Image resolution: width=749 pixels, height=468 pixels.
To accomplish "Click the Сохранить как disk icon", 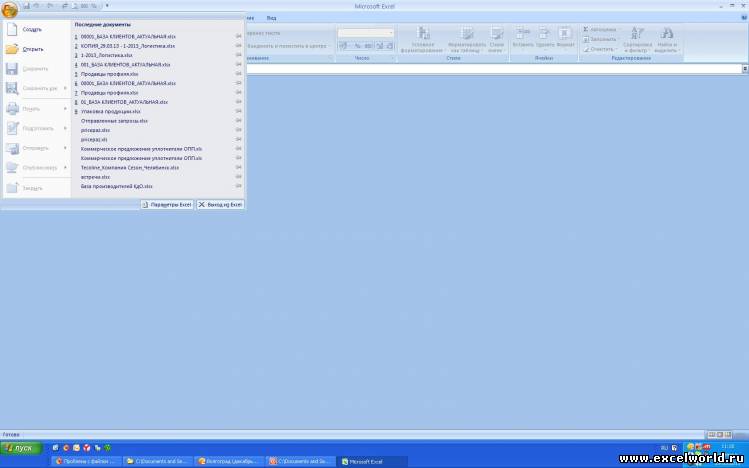I will click(x=12, y=88).
